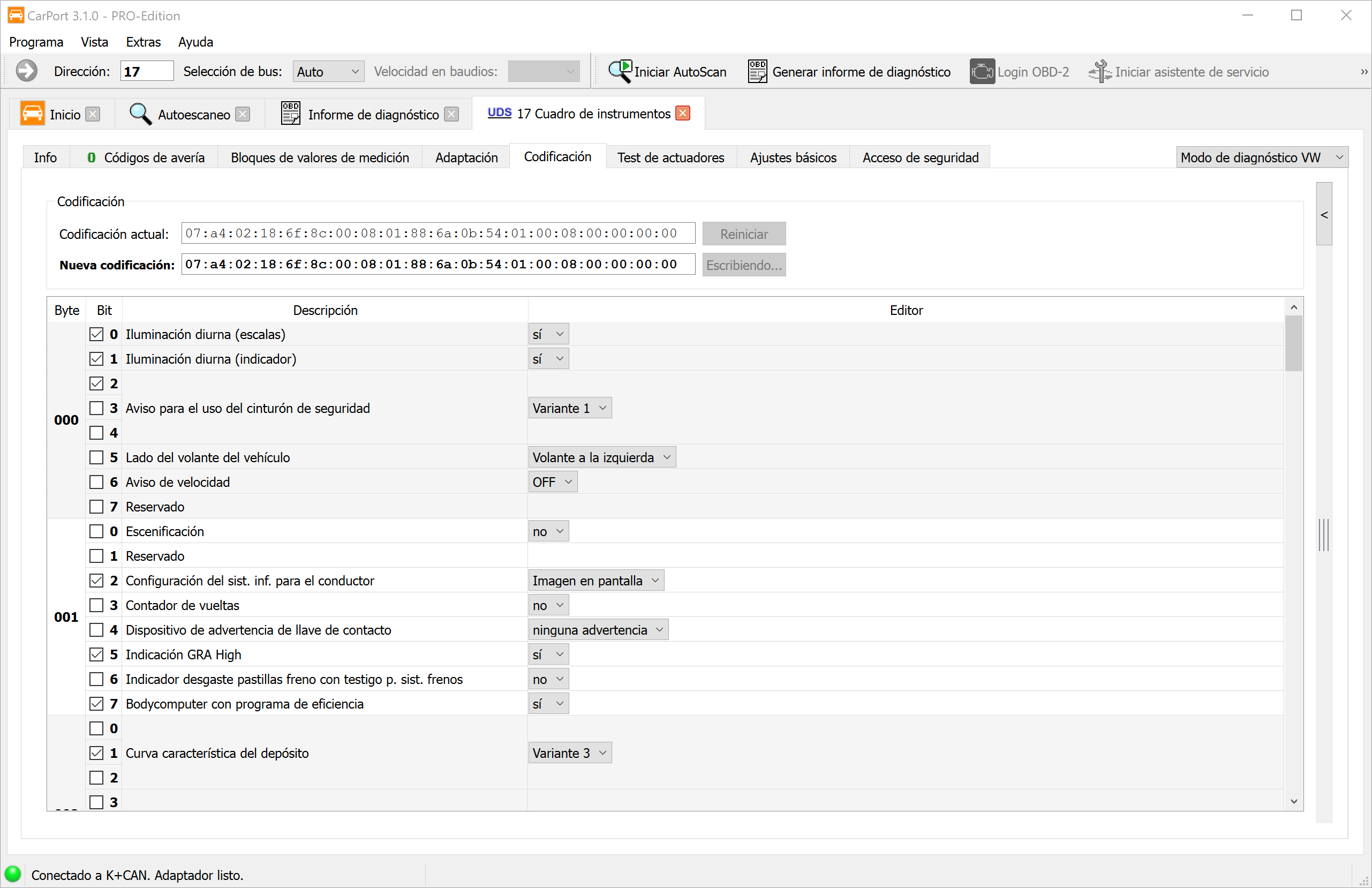
Task: Launch the service assistant wrench icon
Action: point(1100,72)
